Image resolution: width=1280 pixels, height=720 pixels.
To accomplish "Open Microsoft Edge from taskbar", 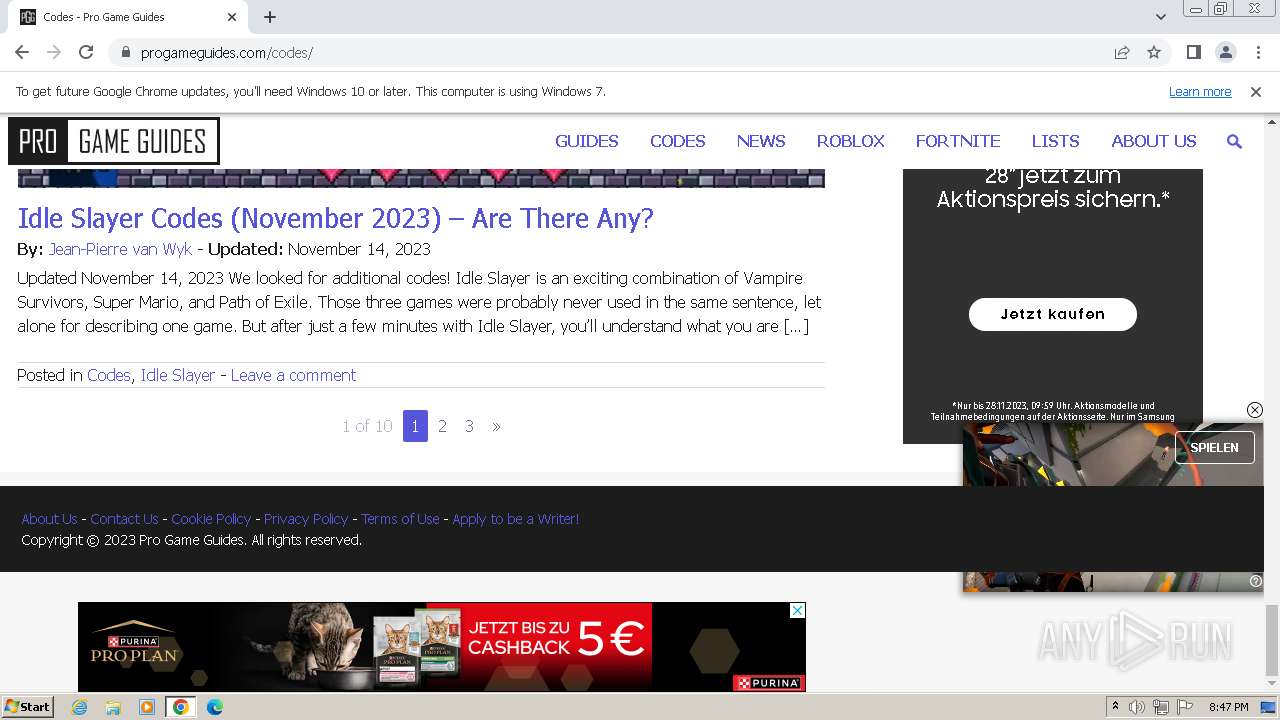I will (215, 707).
